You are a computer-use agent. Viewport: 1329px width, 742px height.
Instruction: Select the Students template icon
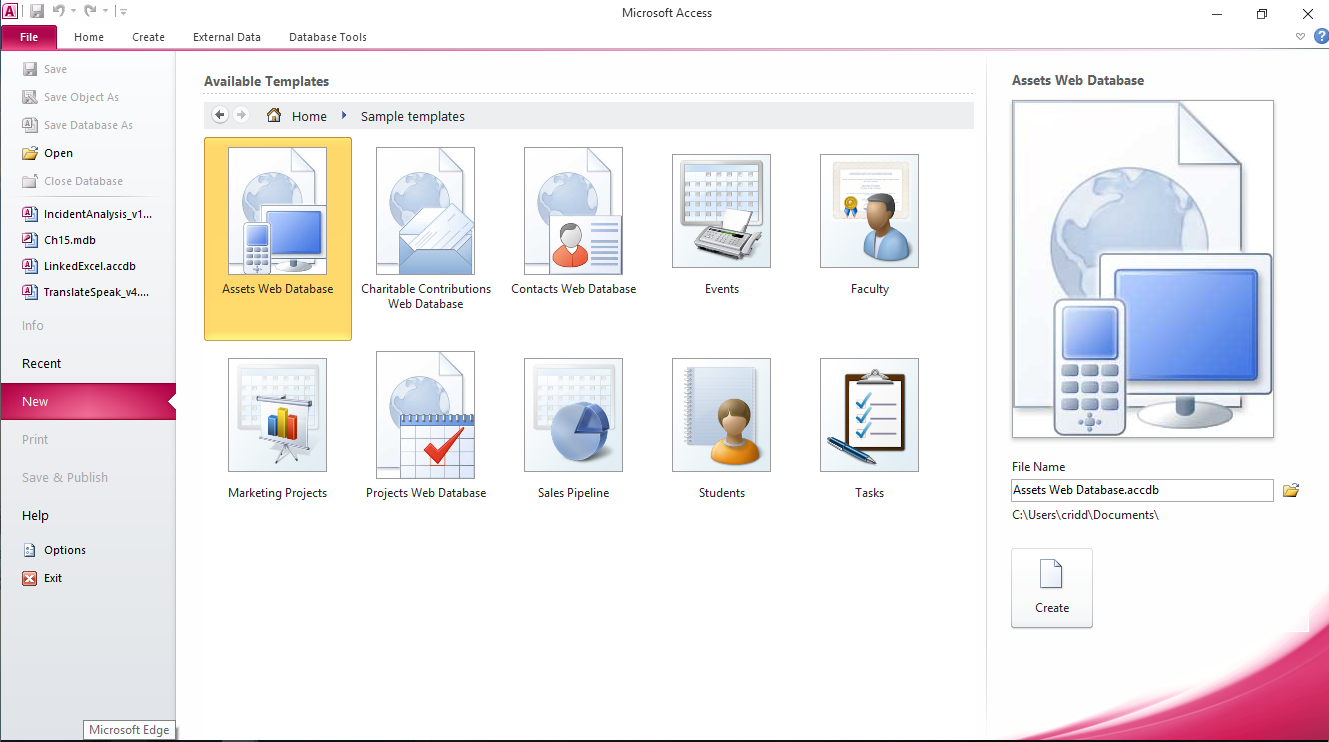point(721,415)
